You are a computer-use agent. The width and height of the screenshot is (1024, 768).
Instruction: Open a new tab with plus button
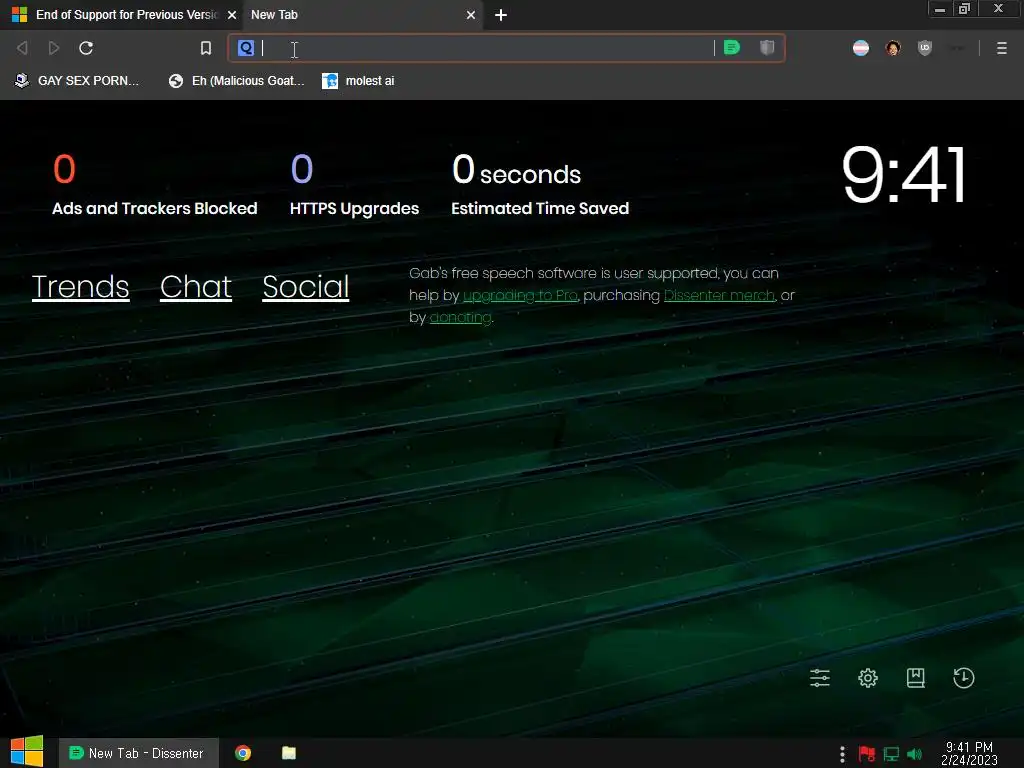501,15
